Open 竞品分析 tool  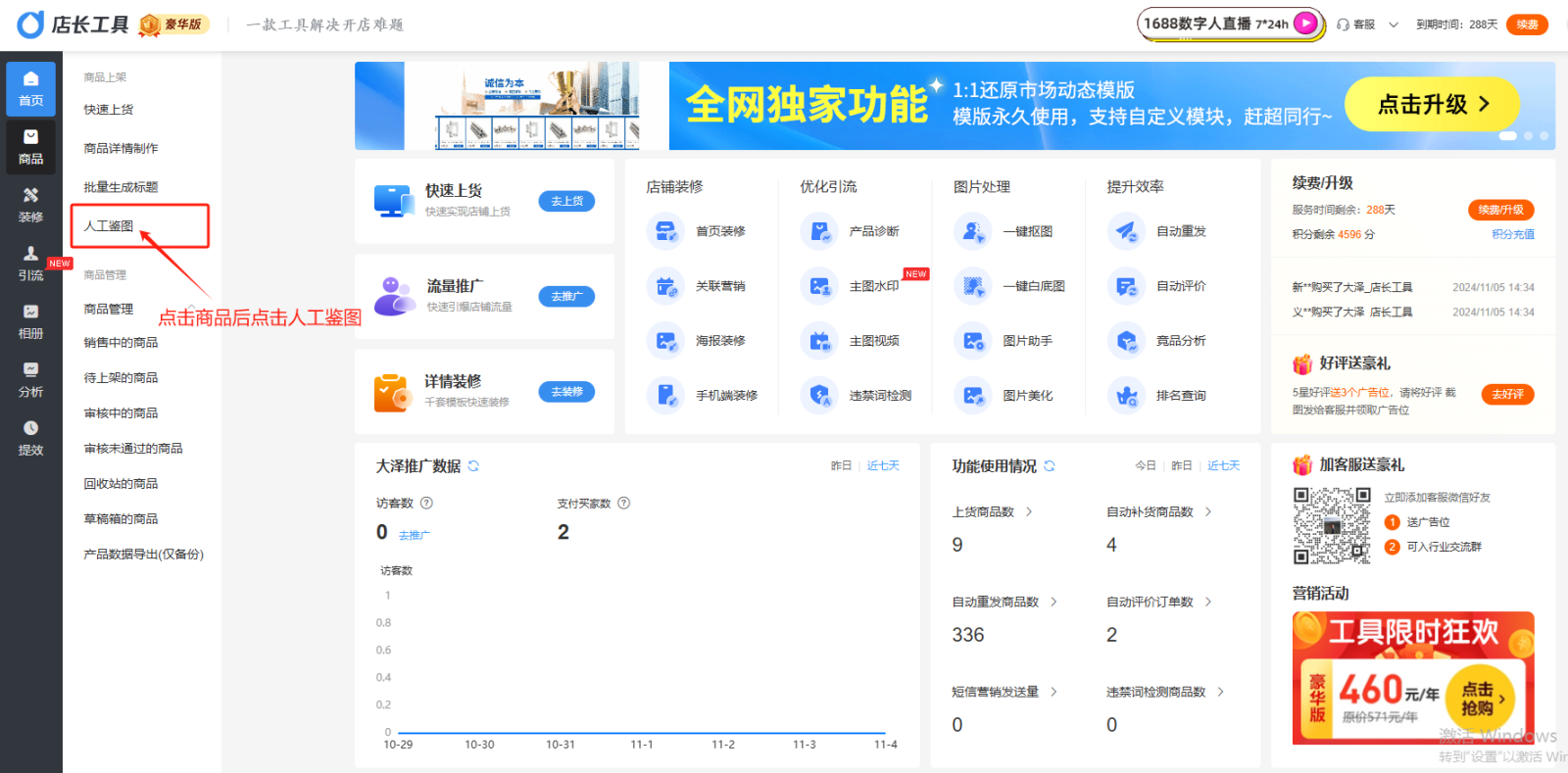tap(1157, 341)
